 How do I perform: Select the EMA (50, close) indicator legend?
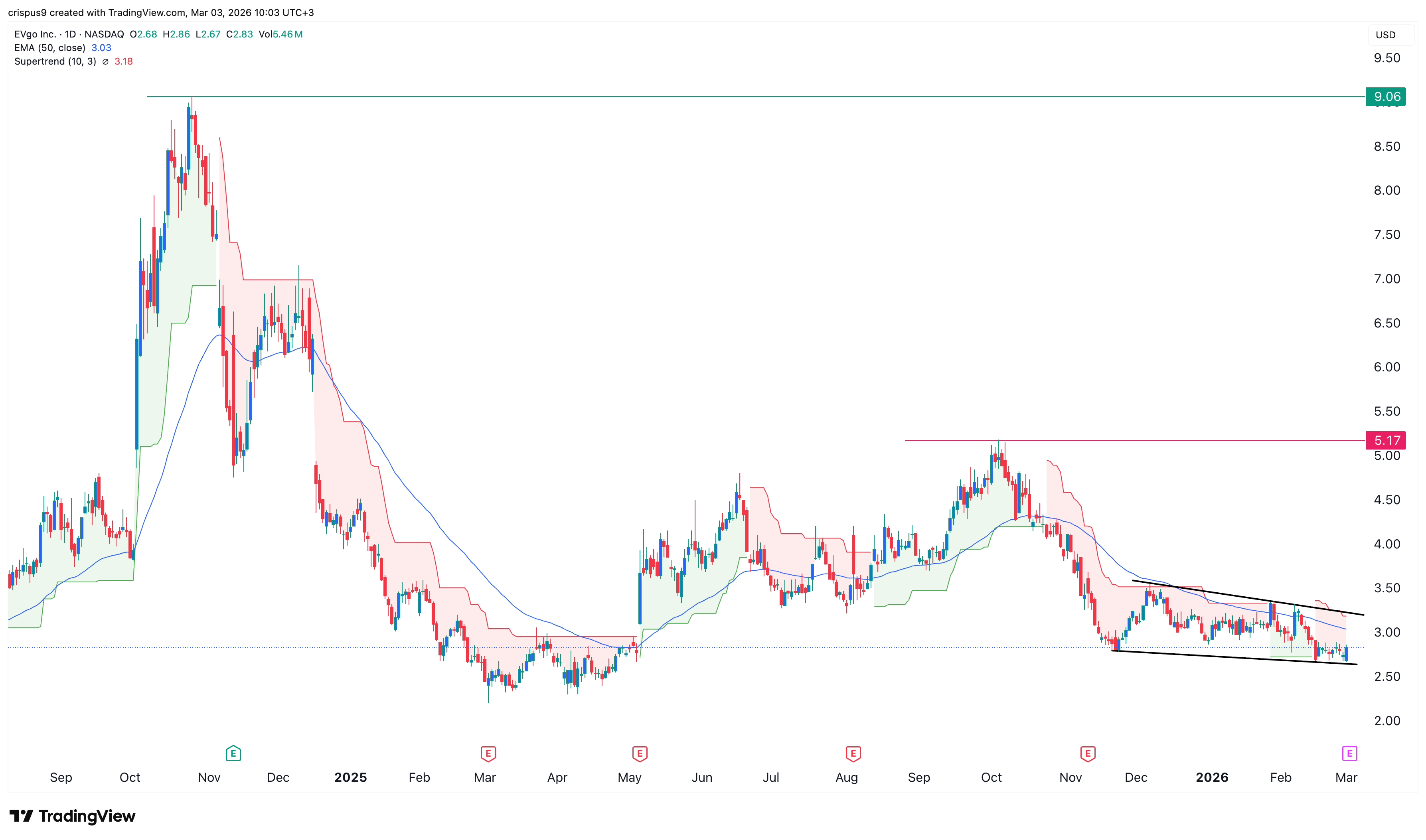(50, 48)
